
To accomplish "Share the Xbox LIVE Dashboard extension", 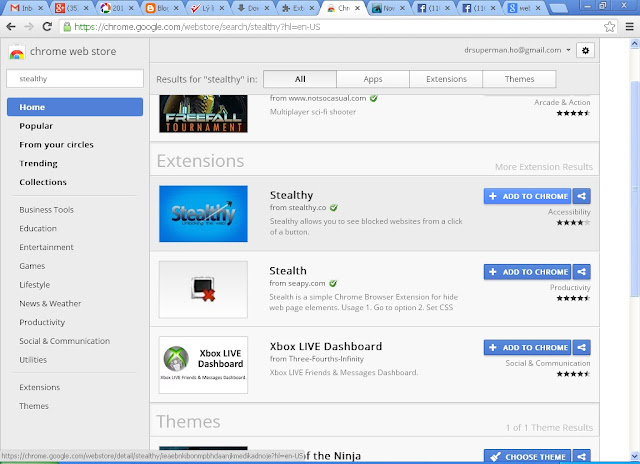I will pos(582,347).
